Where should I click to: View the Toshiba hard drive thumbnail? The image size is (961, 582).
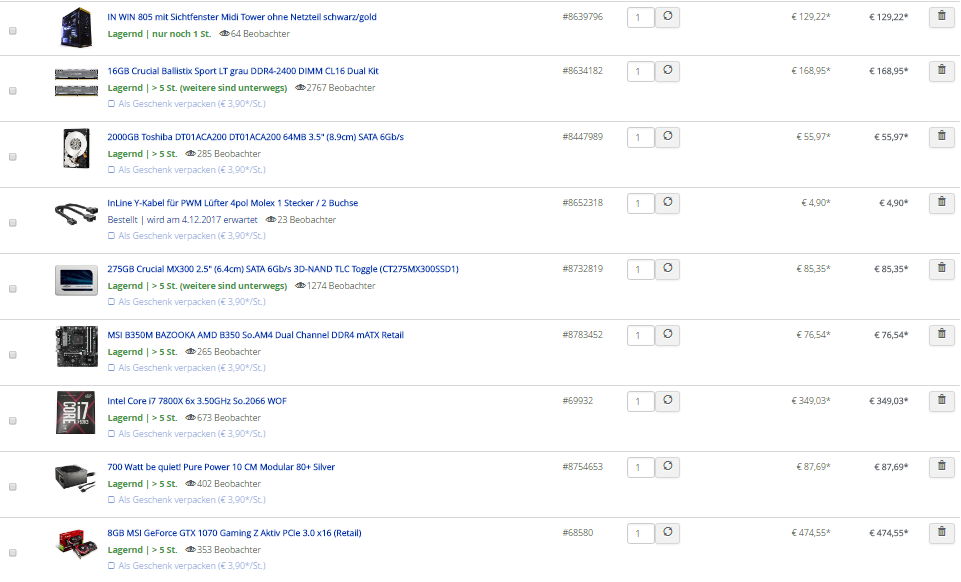[x=77, y=148]
